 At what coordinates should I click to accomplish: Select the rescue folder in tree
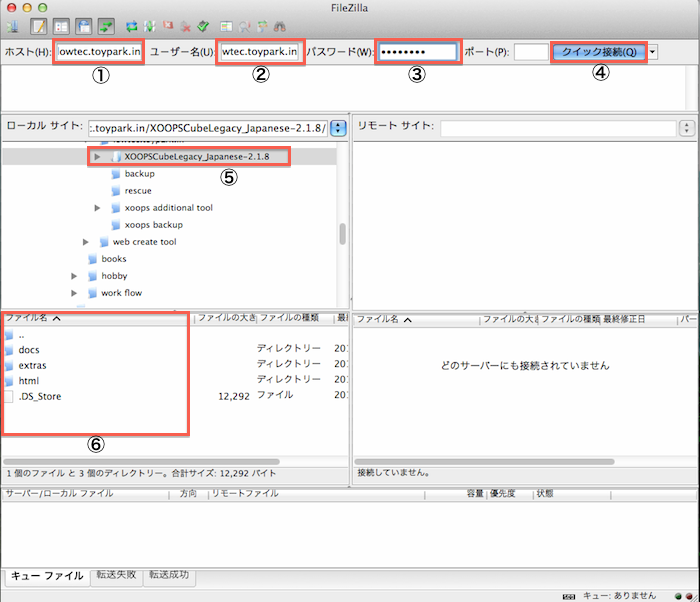138,191
